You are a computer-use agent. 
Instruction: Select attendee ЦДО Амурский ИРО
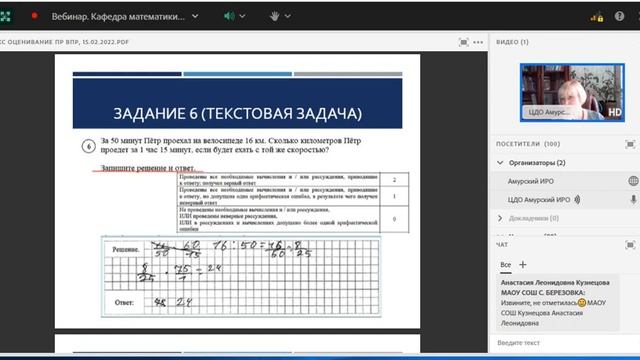[x=539, y=200]
